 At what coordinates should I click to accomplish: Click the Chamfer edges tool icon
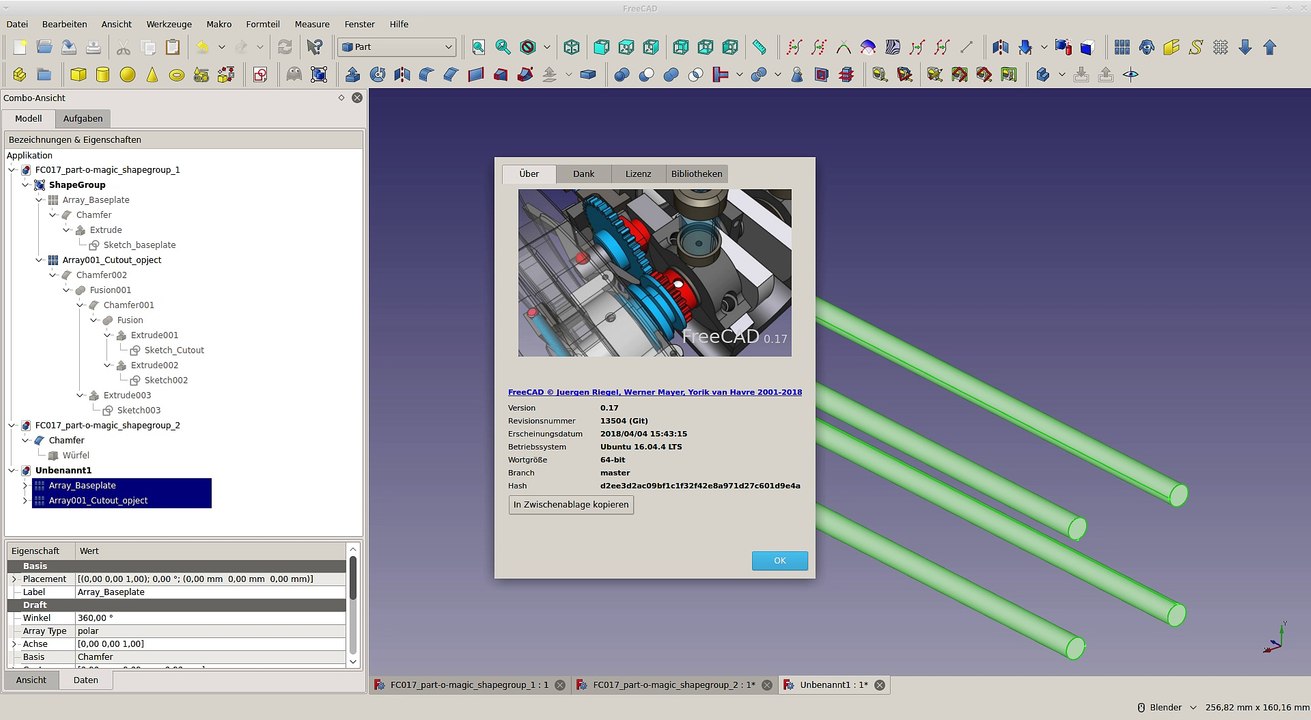coord(451,74)
